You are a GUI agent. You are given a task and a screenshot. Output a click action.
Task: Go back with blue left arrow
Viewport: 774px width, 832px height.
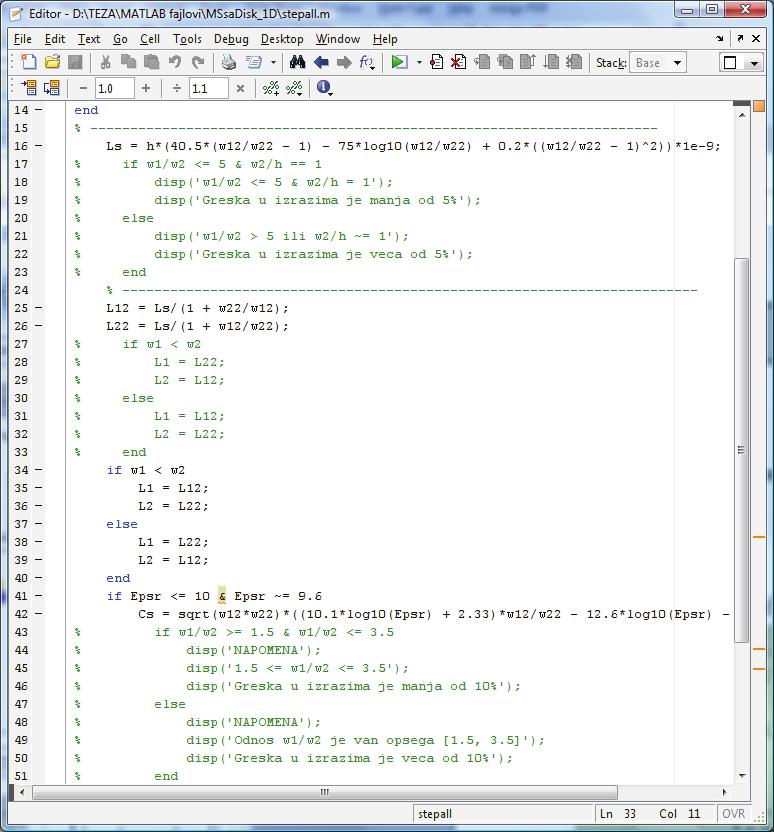click(x=321, y=62)
